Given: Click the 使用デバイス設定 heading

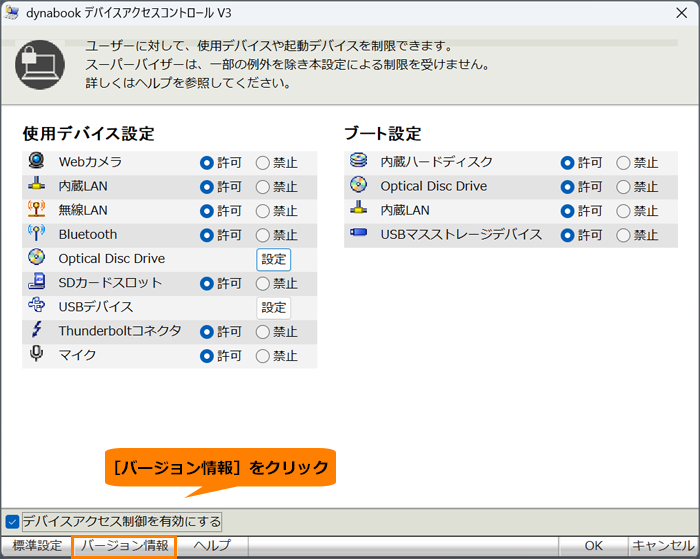Looking at the screenshot, I should pyautogui.click(x=88, y=133).
